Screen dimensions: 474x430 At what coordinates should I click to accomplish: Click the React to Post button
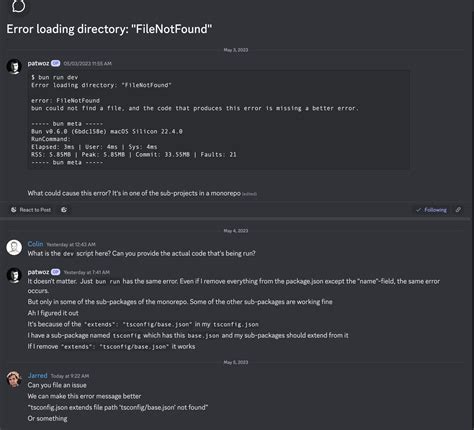(31, 210)
